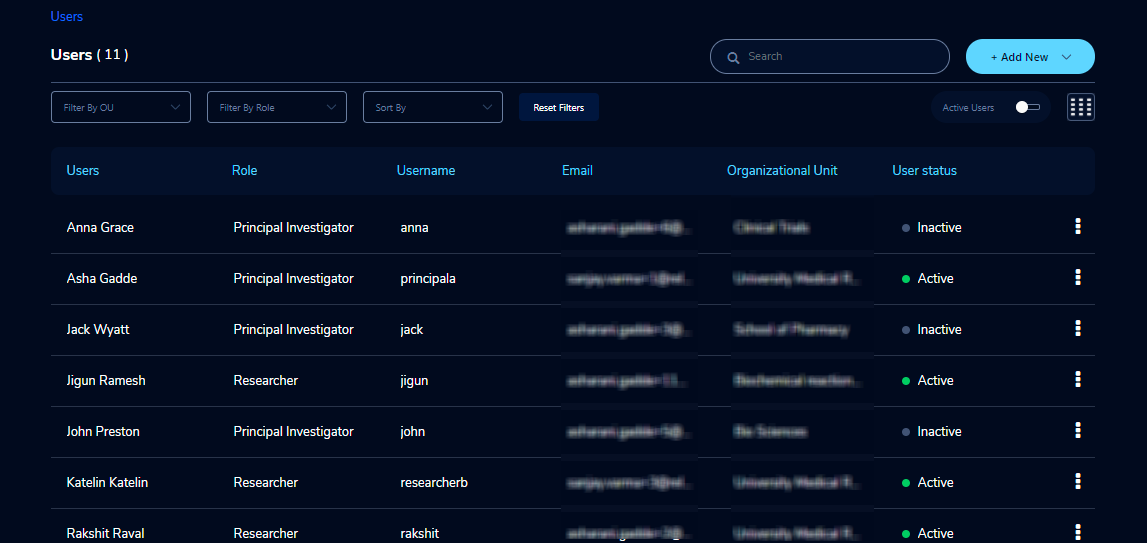Switch to grid view icon

[1081, 107]
